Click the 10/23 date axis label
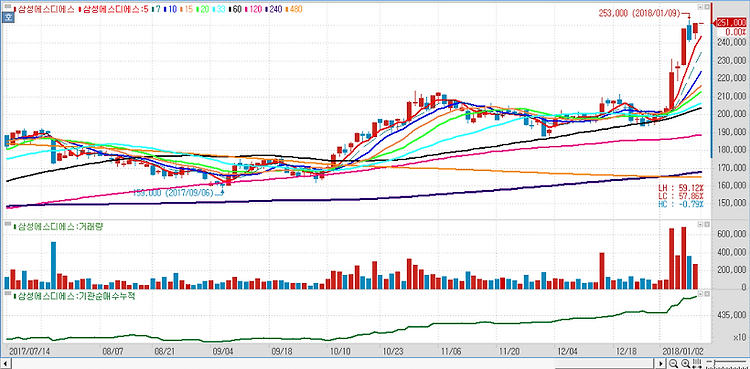The width and height of the screenshot is (750, 369). pos(393,351)
